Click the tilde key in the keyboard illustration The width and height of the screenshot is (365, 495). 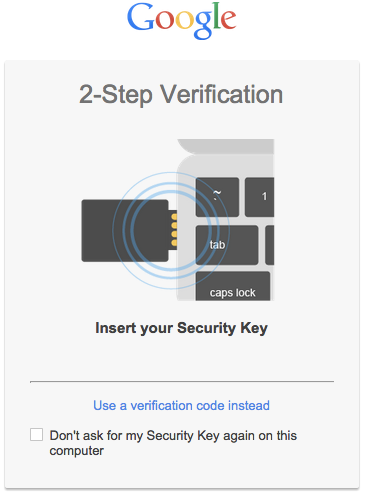coord(217,197)
